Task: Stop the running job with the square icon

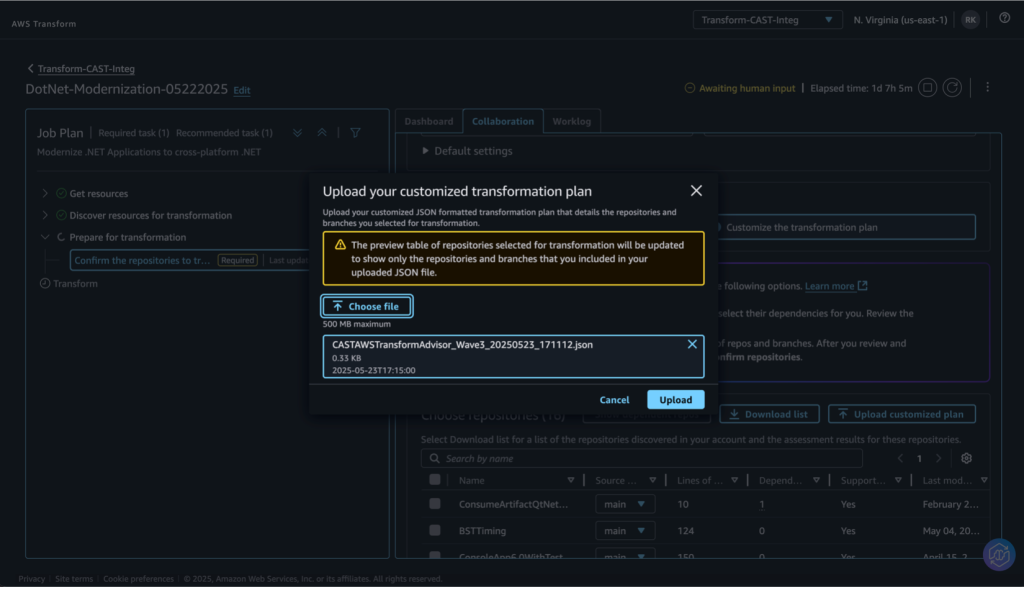Action: (927, 87)
